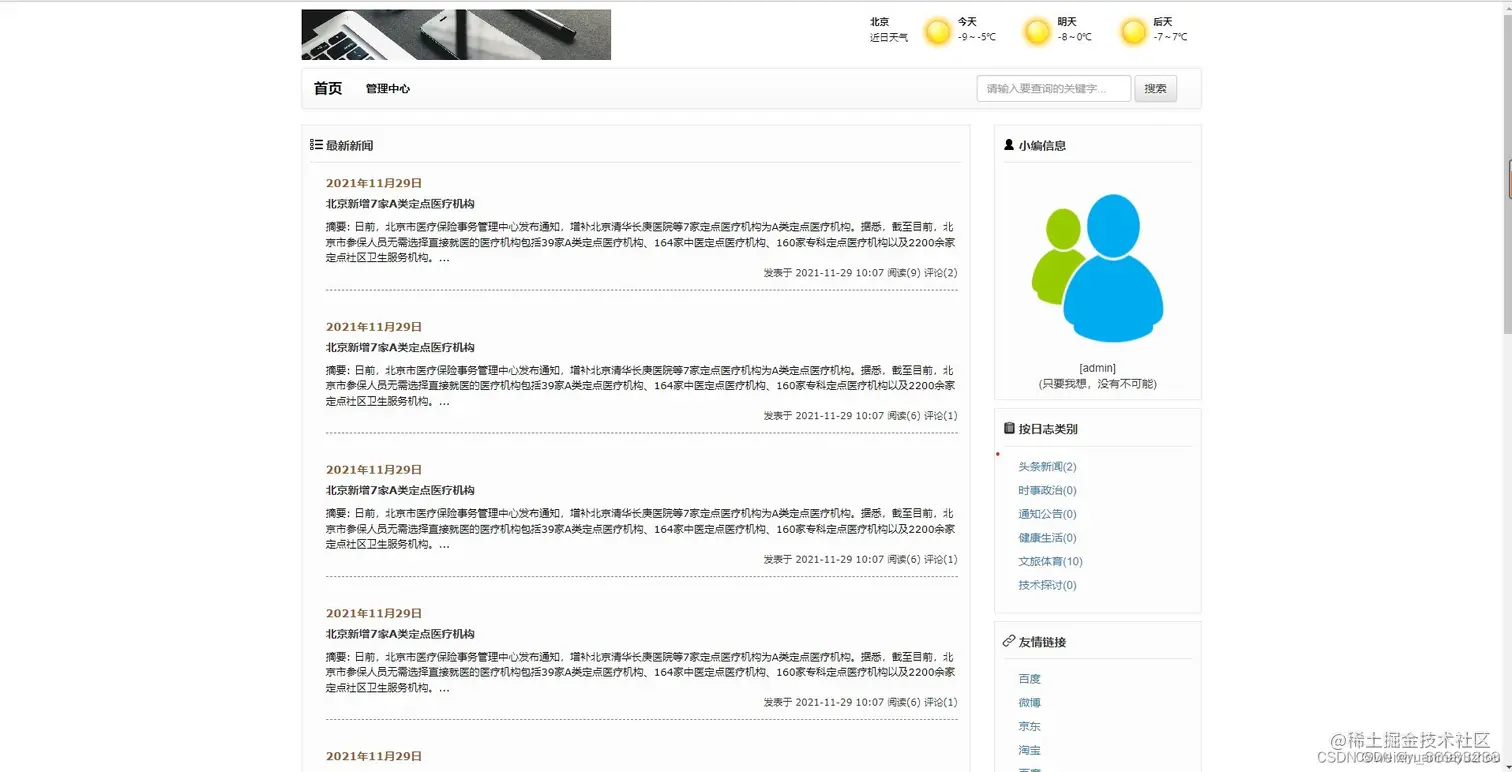This screenshot has height=772, width=1512.
Task: Click the person icon beside 小编信息
Action: point(1009,145)
